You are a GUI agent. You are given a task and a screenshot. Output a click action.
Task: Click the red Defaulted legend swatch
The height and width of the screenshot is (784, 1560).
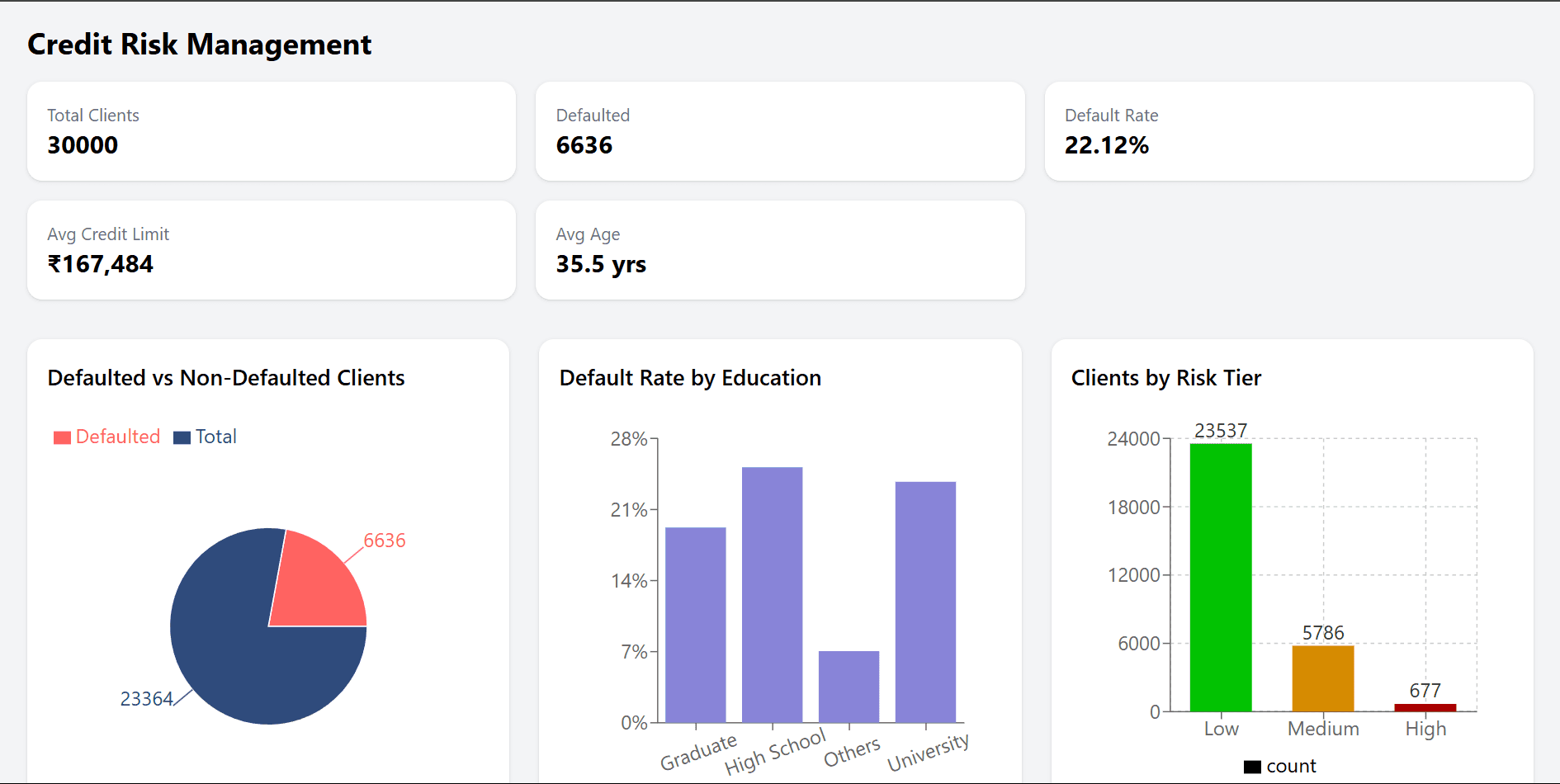click(61, 436)
